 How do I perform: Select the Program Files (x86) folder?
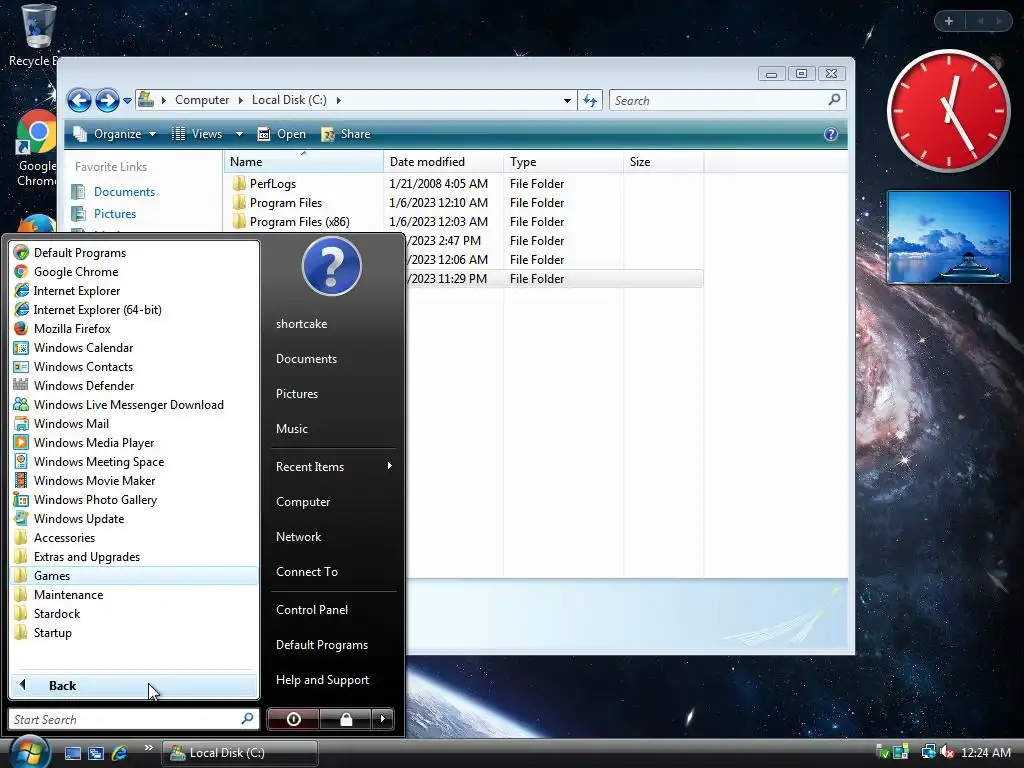(x=291, y=221)
